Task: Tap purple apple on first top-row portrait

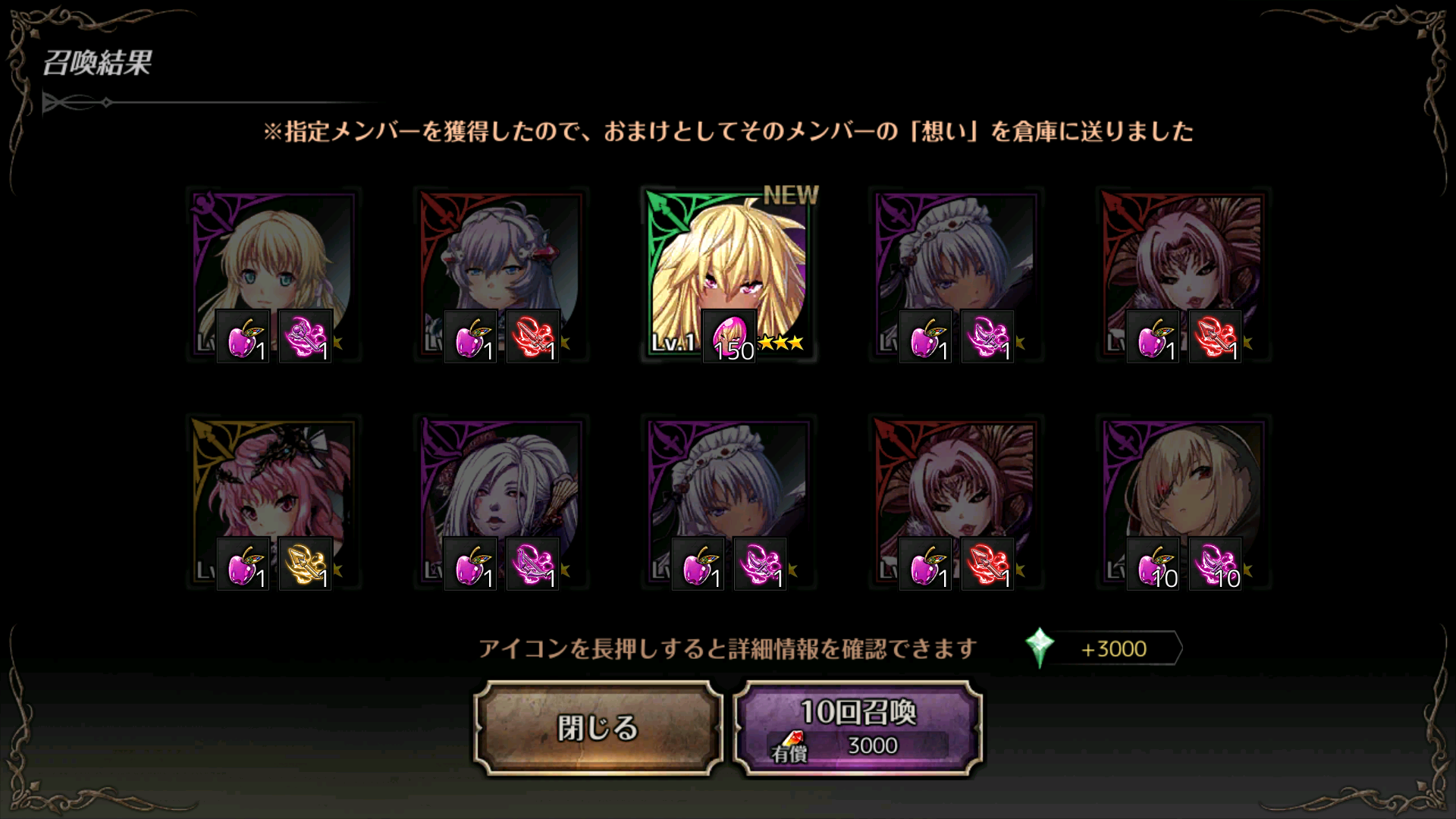Action: click(x=243, y=336)
